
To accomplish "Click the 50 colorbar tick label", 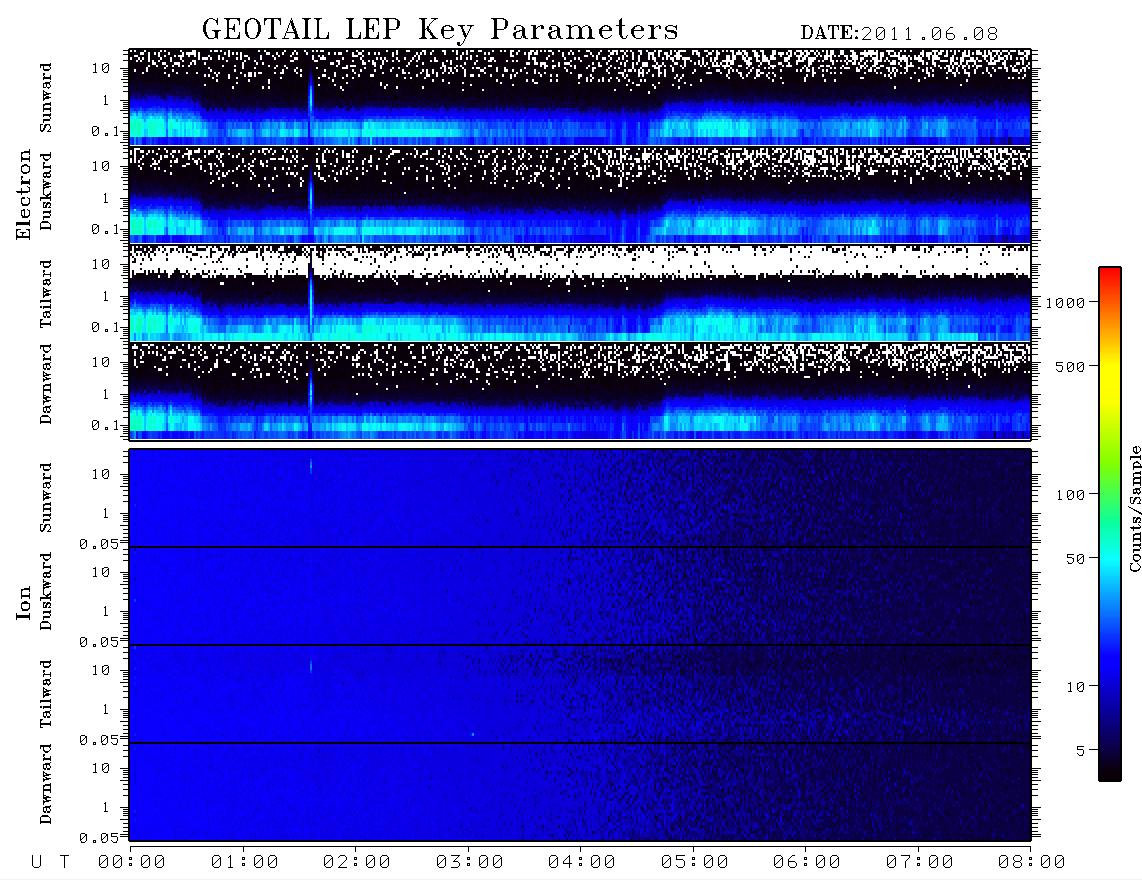I will (1075, 559).
